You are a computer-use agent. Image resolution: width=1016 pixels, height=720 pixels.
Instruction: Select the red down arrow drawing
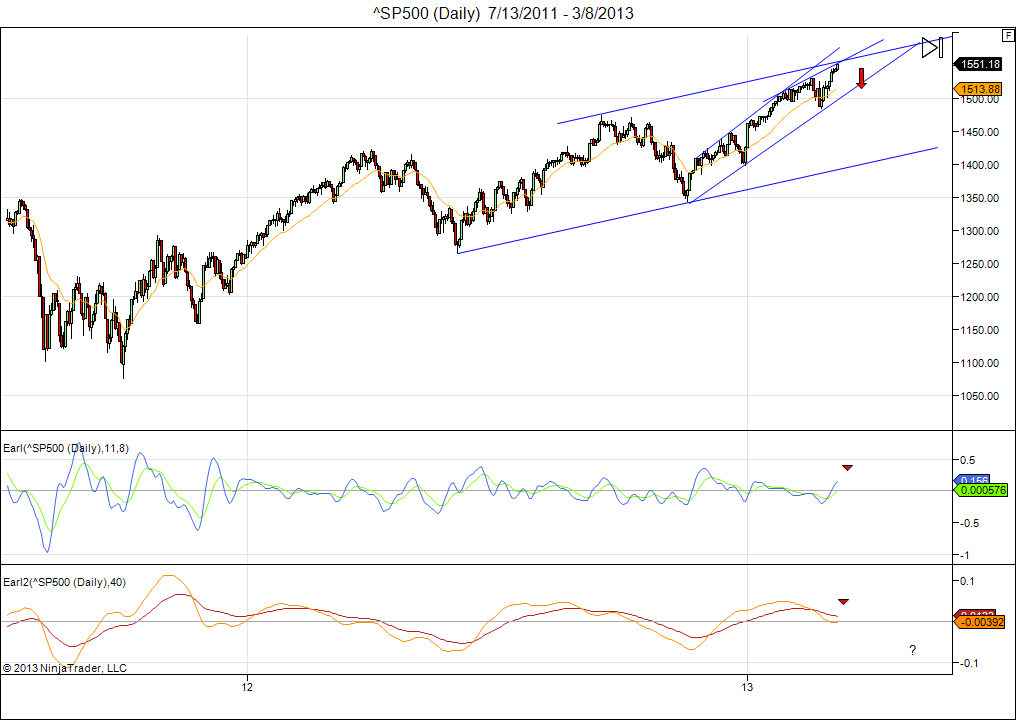pyautogui.click(x=861, y=78)
